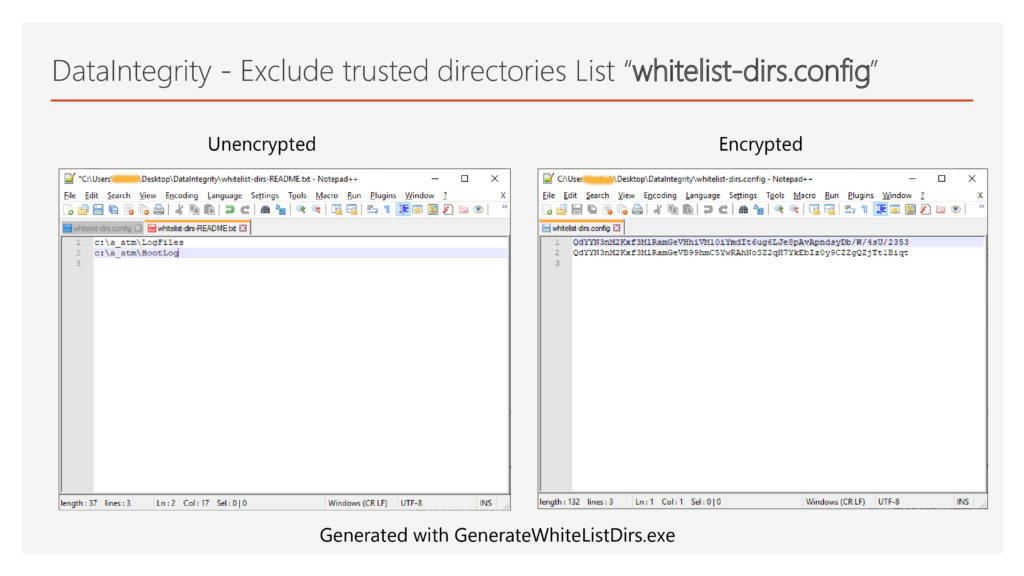Click the Save icon in the README window toolbar
Image resolution: width=1024 pixels, height=576 pixels.
[98, 210]
